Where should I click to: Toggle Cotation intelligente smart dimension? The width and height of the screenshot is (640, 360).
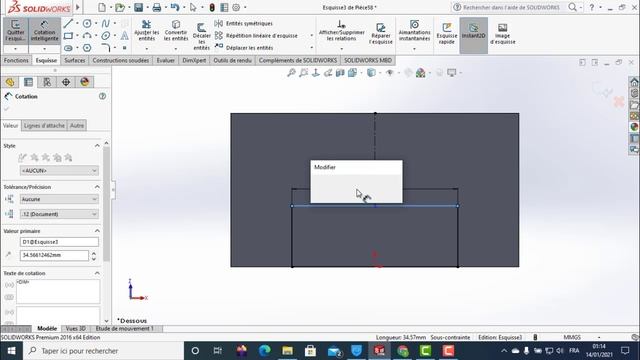44,31
